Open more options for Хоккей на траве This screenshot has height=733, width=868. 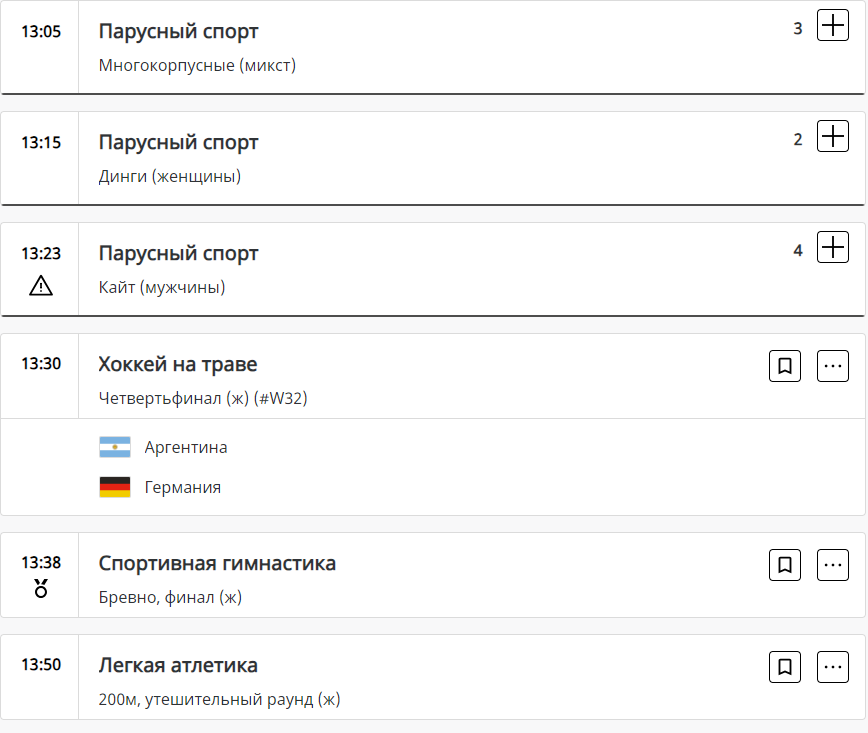click(x=833, y=366)
